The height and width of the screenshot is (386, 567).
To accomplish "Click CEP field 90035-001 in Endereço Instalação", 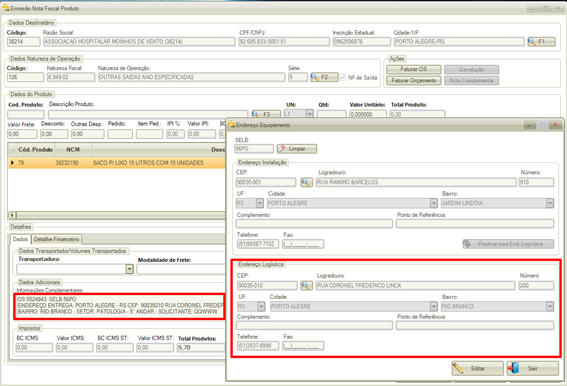I will point(266,182).
